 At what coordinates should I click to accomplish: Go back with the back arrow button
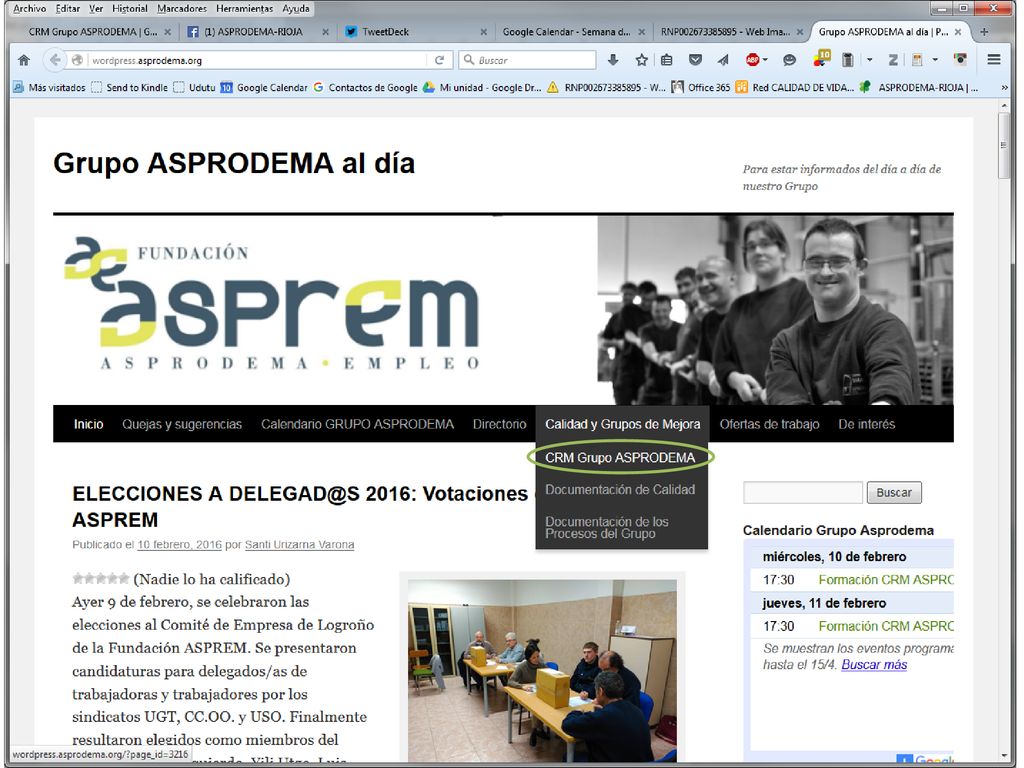[55, 60]
